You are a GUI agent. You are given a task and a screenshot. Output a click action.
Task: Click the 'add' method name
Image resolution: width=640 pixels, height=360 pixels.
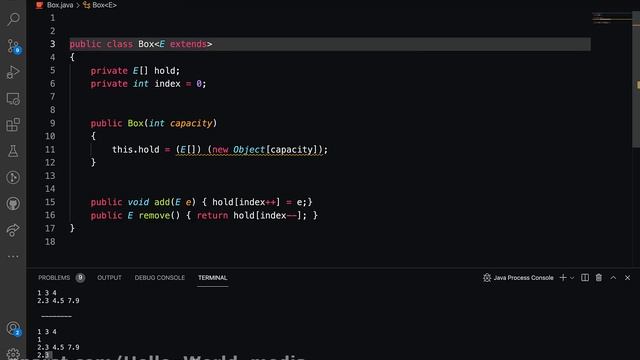(162, 202)
